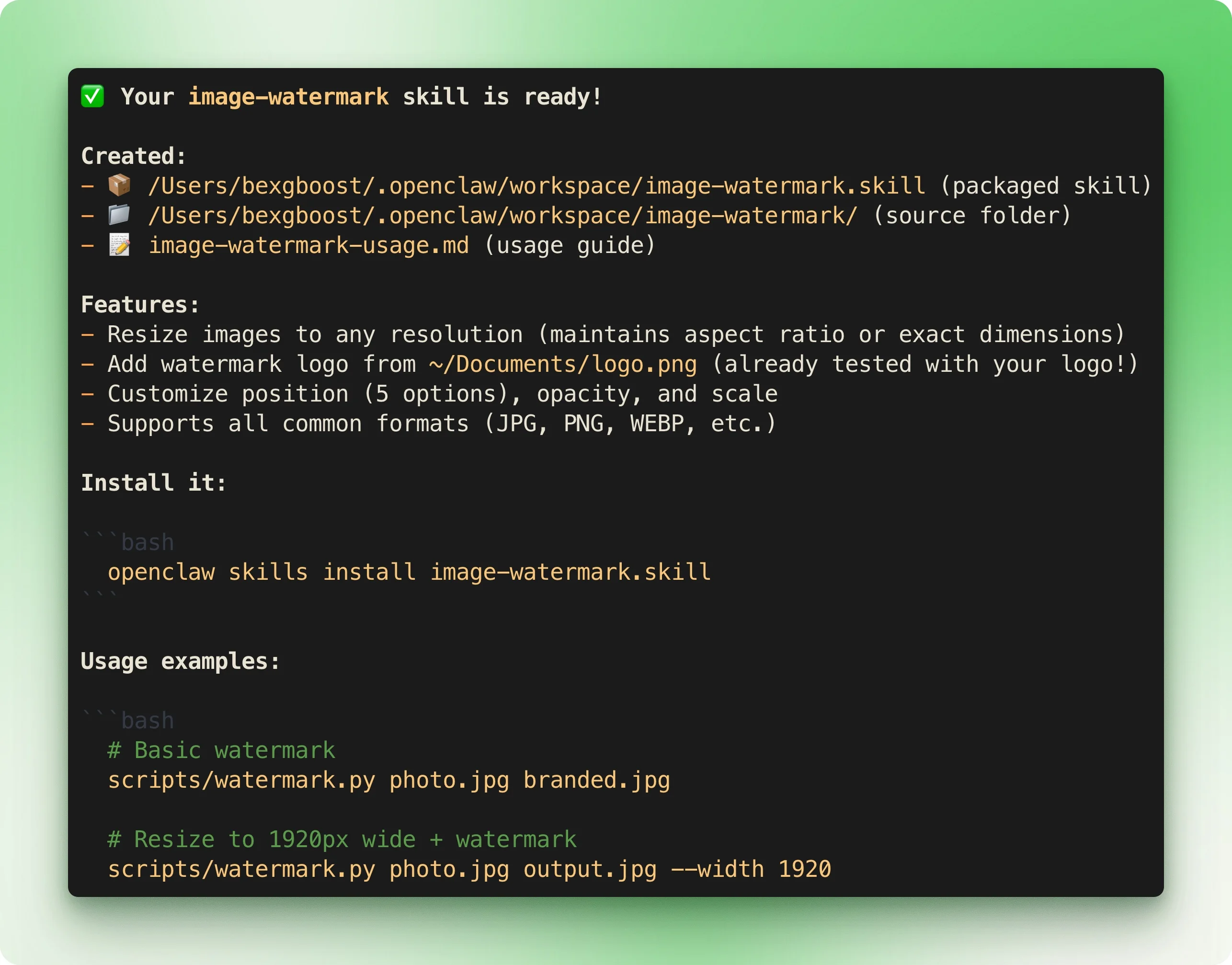Click the ~/Documents/logo.png path
This screenshot has height=965, width=1232.
pyautogui.click(x=563, y=365)
